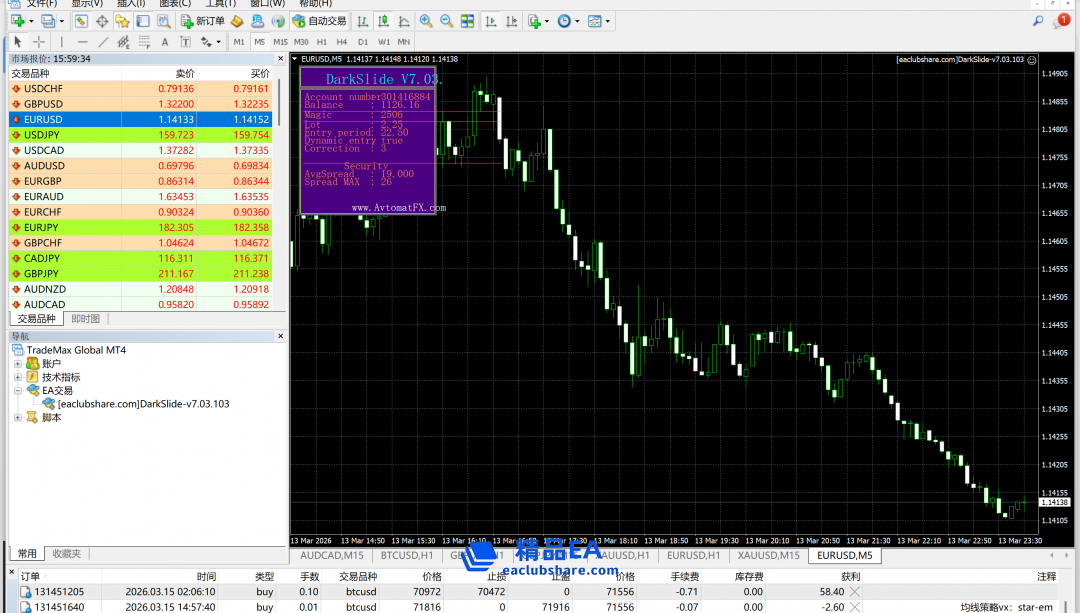
Task: Open the tile windows grid icon
Action: coord(467,21)
